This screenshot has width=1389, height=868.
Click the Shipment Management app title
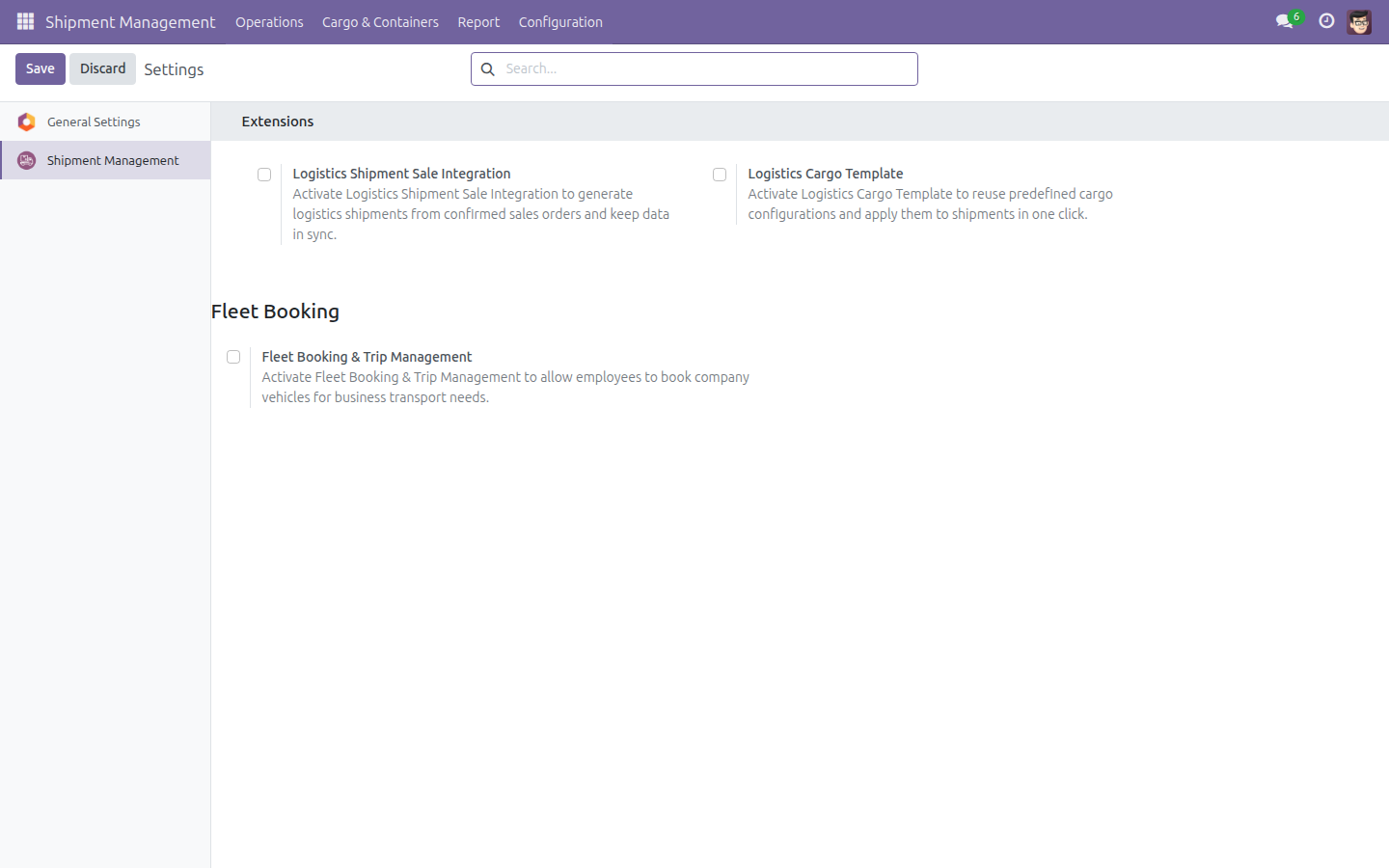point(130,22)
